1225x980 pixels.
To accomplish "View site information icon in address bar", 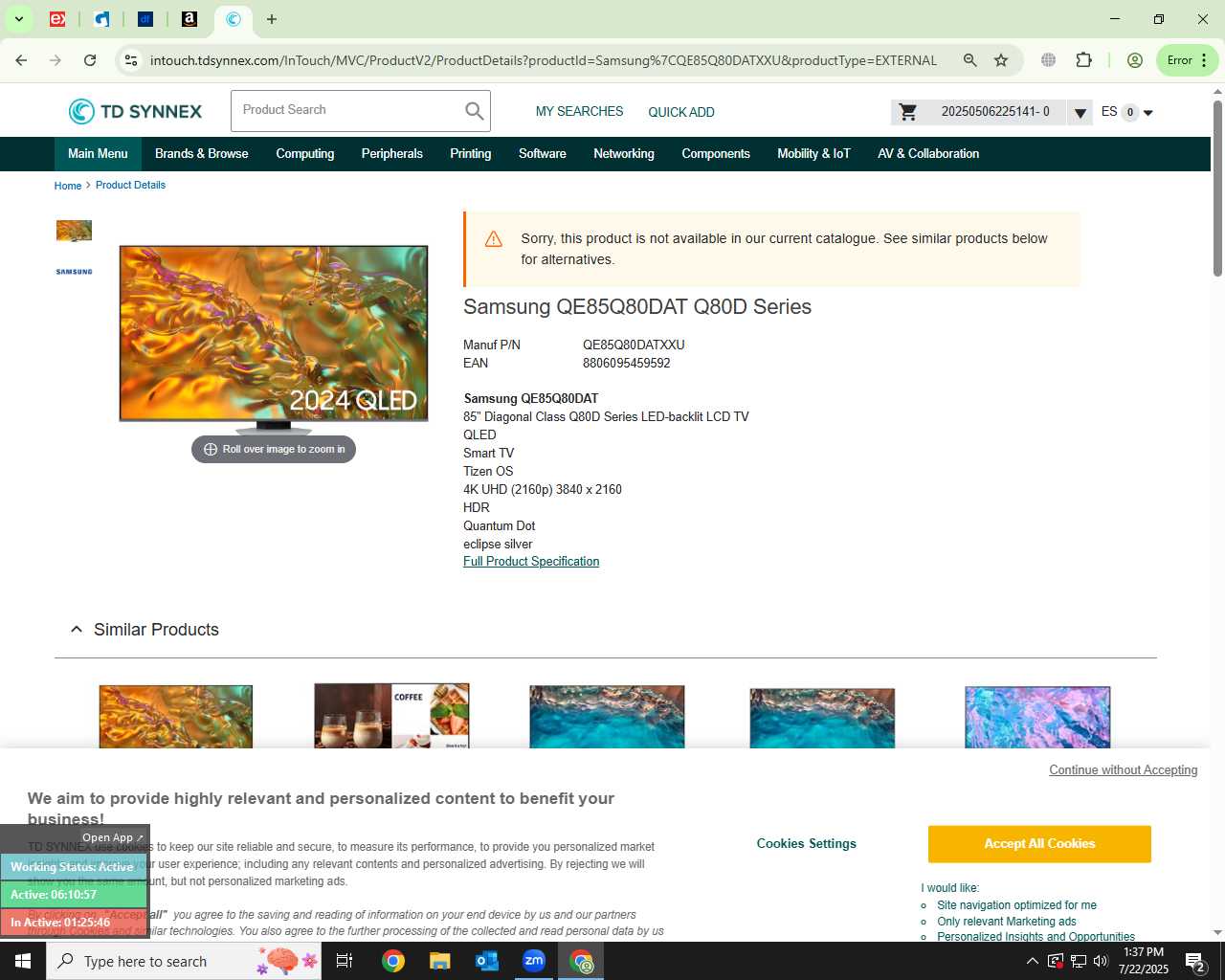I will click(131, 60).
